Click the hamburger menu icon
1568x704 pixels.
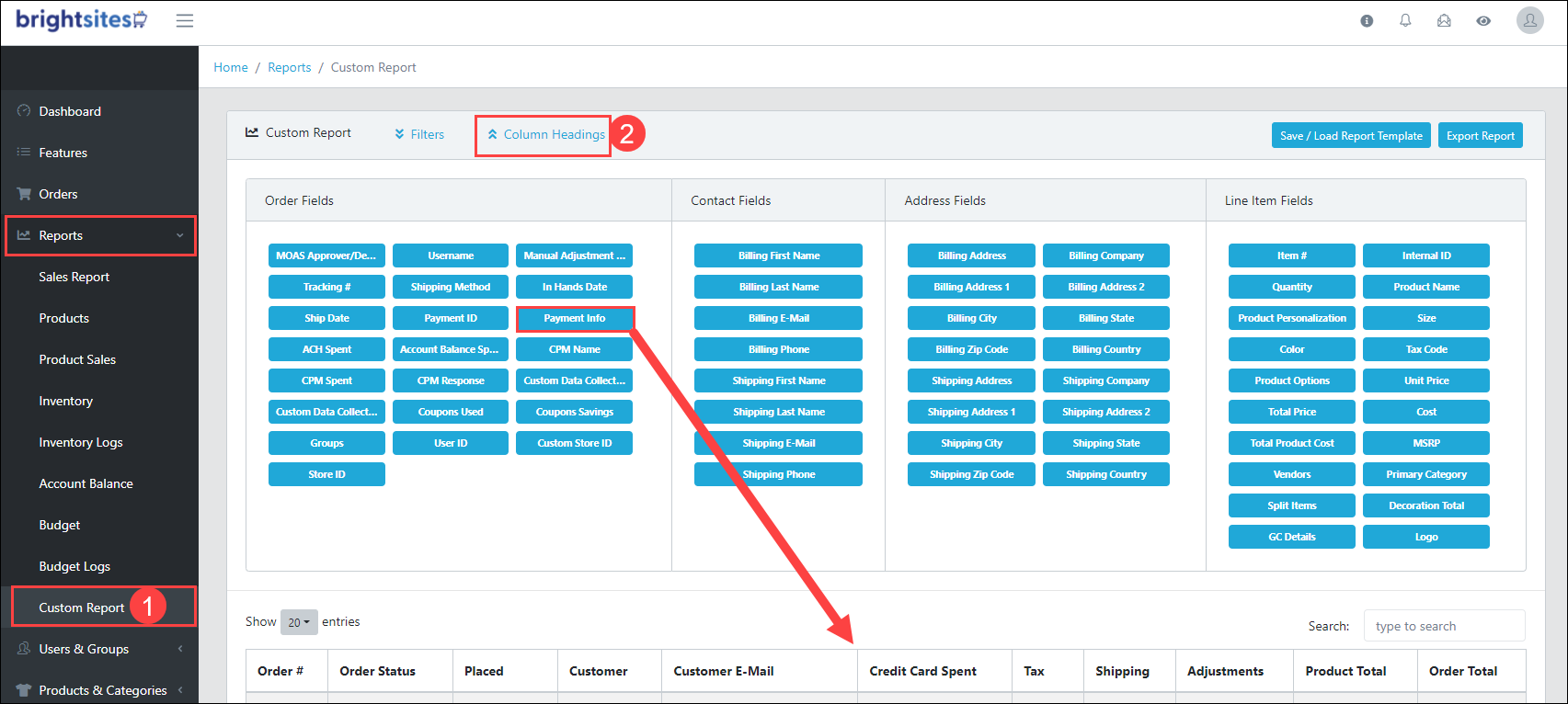pyautogui.click(x=185, y=20)
